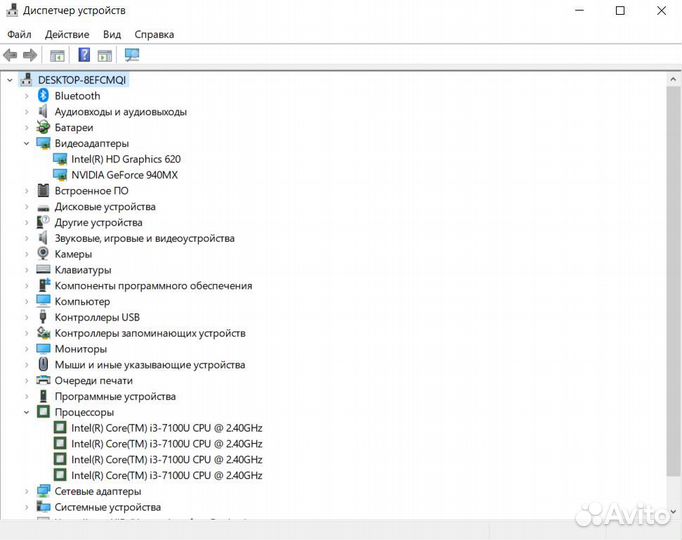Click the scrollbar down arrow
This screenshot has width=682, height=540.
click(673, 512)
